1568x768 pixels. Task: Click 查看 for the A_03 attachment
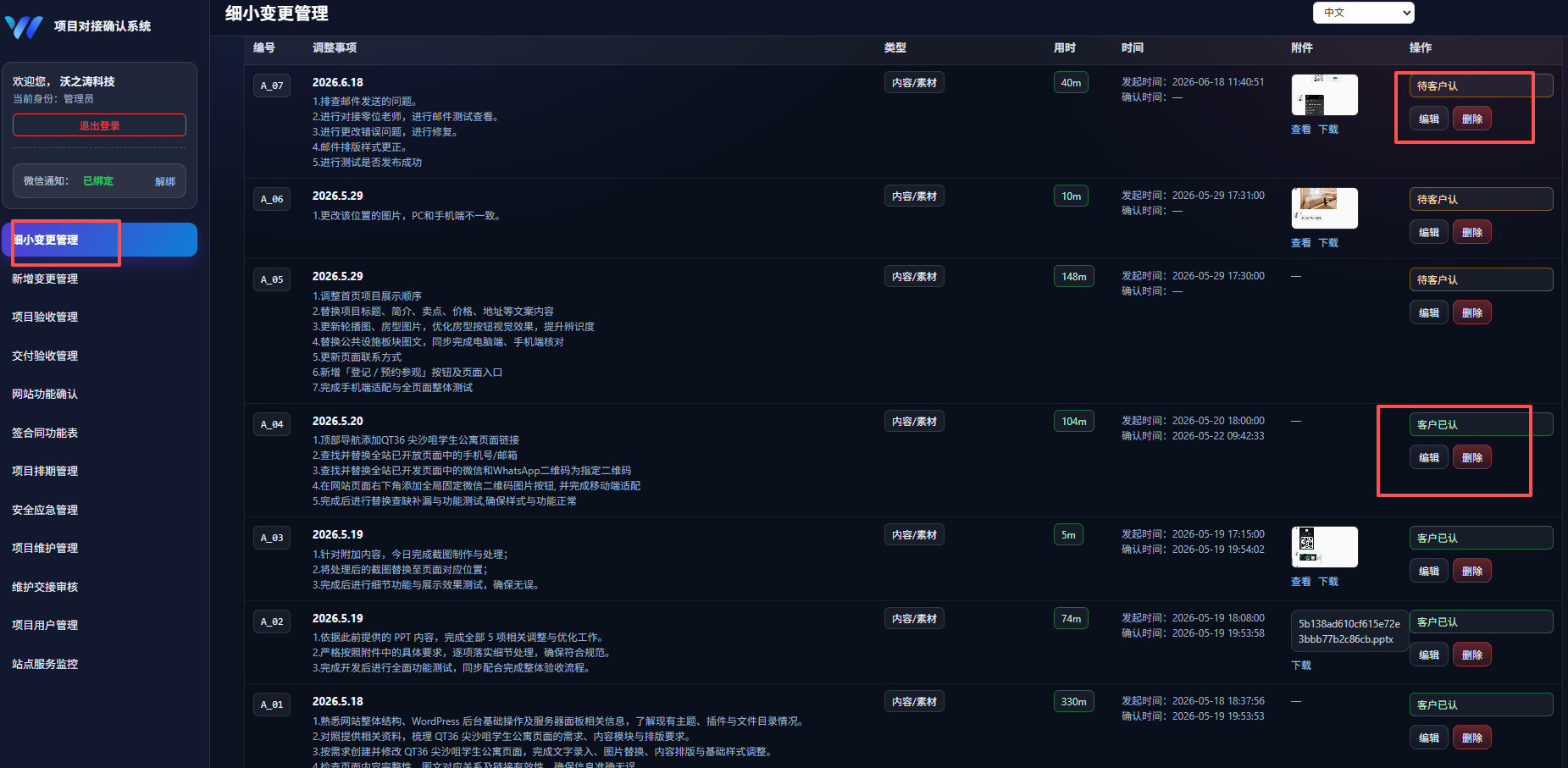tap(1300, 582)
